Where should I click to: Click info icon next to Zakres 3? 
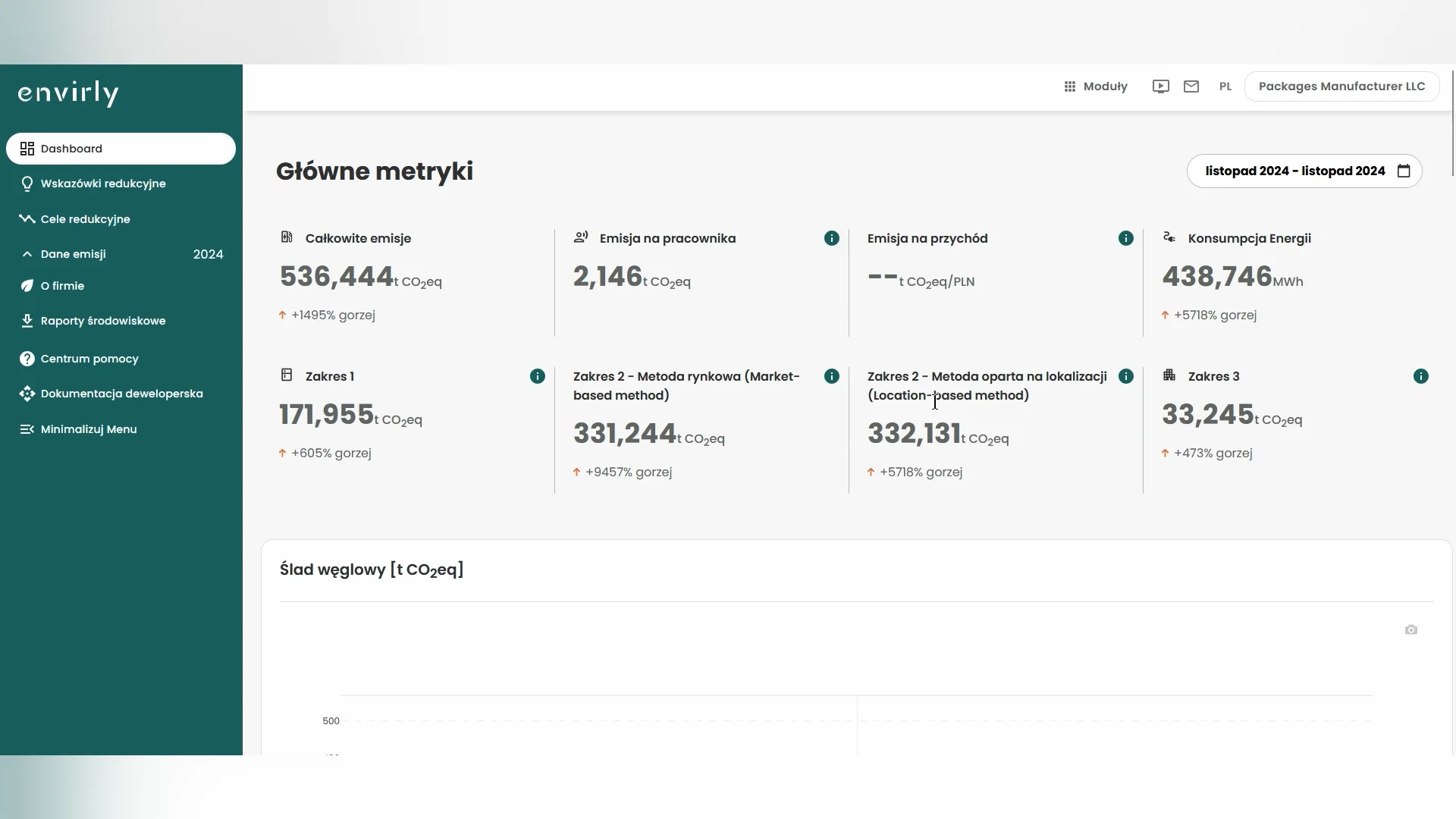click(1420, 376)
